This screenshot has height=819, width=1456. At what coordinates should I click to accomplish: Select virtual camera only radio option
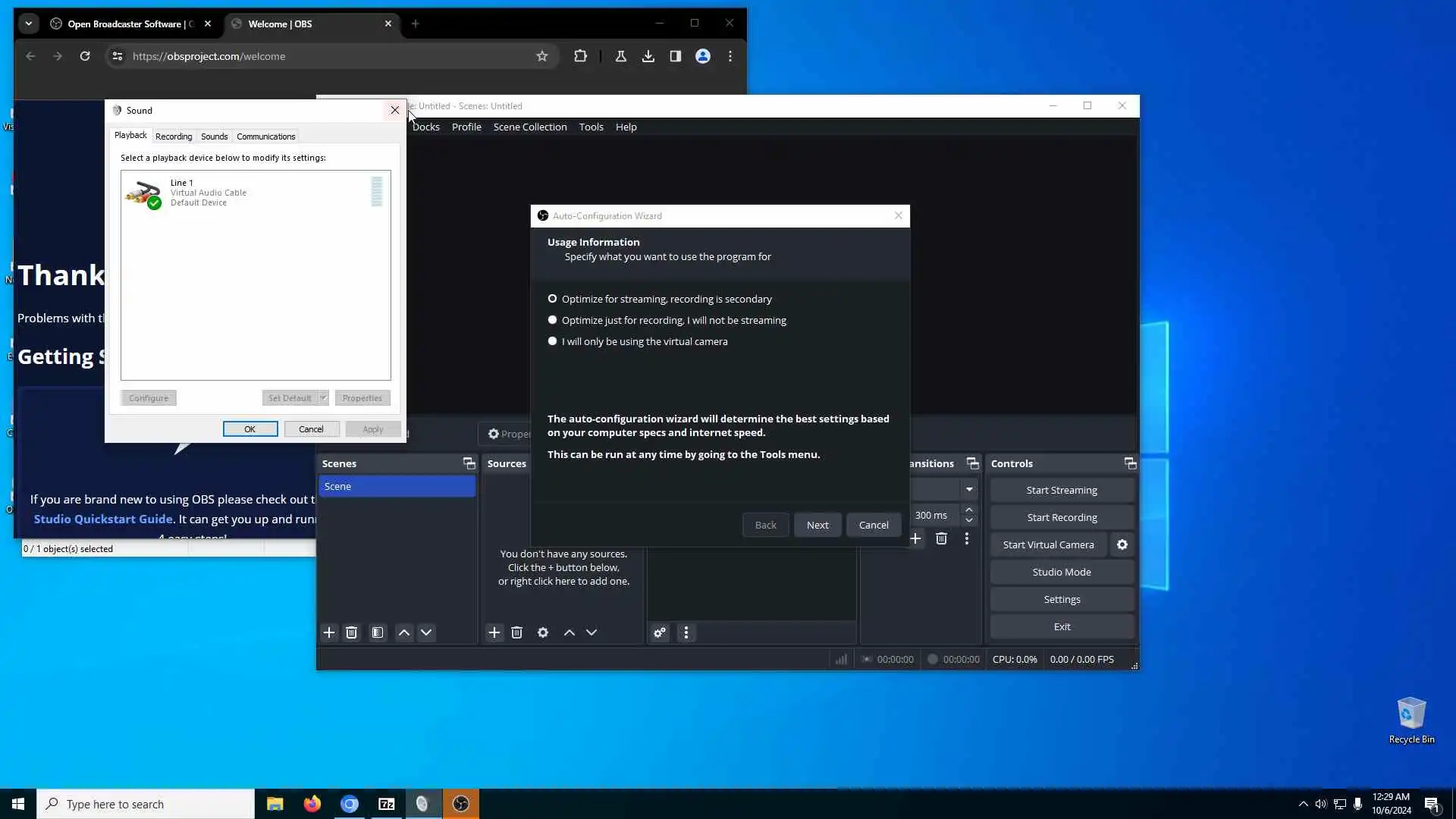point(552,341)
